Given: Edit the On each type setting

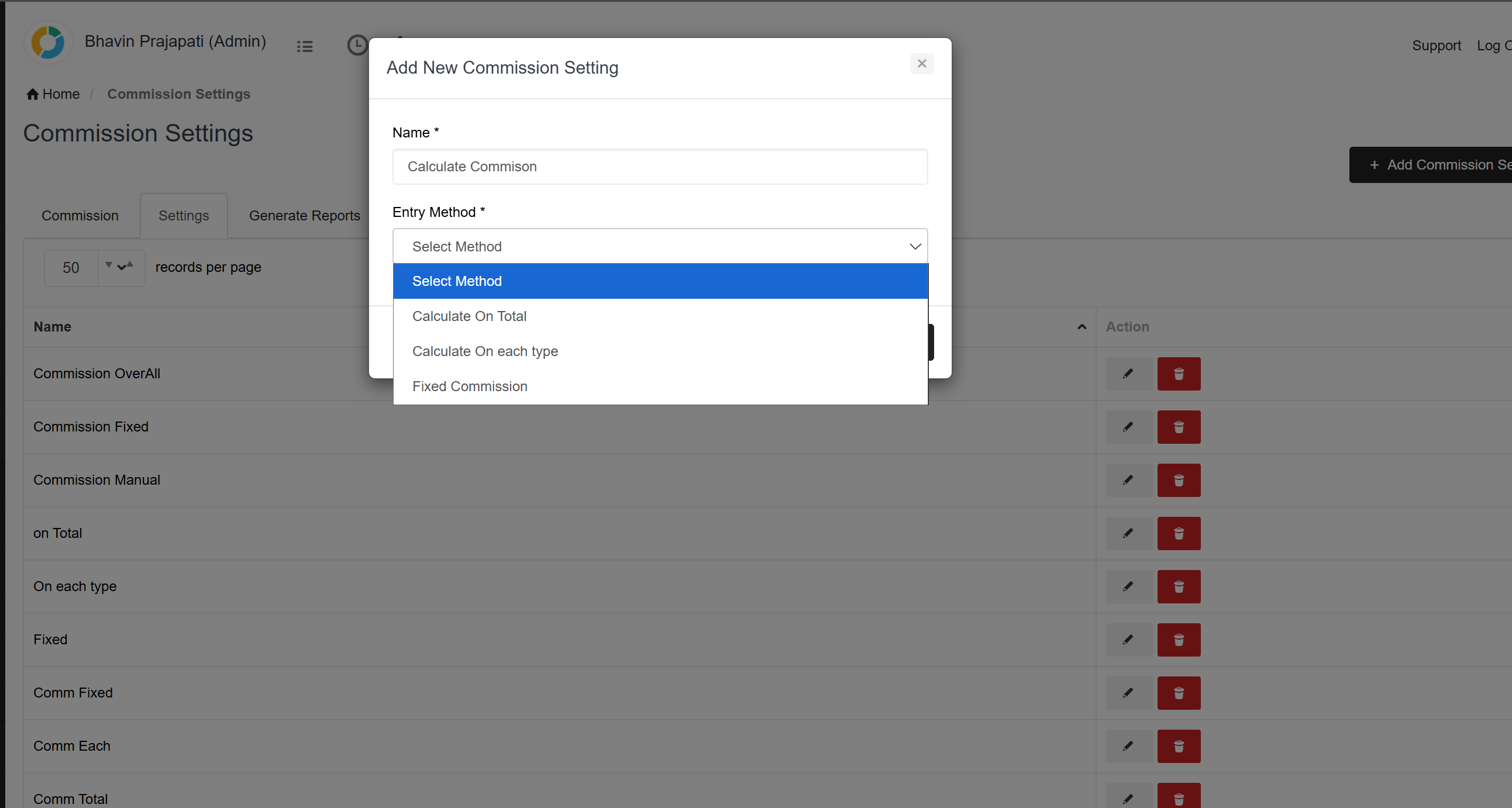Looking at the screenshot, I should click(1128, 586).
